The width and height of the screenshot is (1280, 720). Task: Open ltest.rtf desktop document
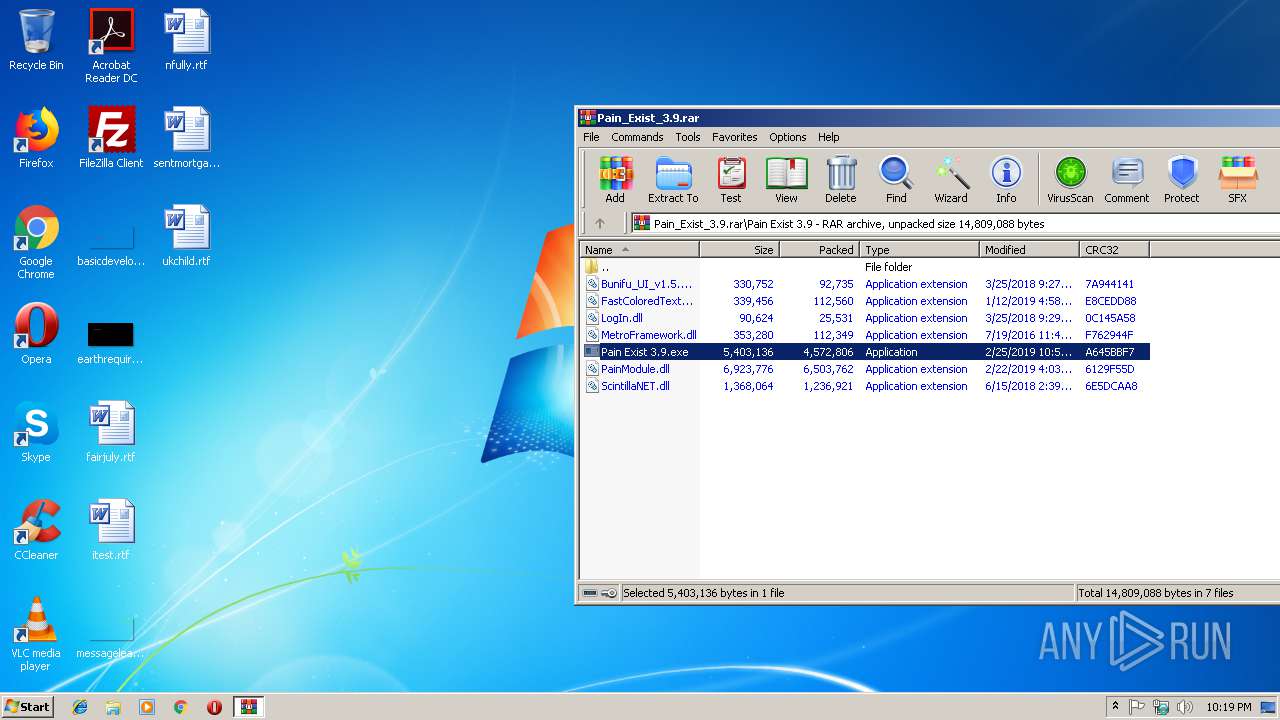point(111,530)
